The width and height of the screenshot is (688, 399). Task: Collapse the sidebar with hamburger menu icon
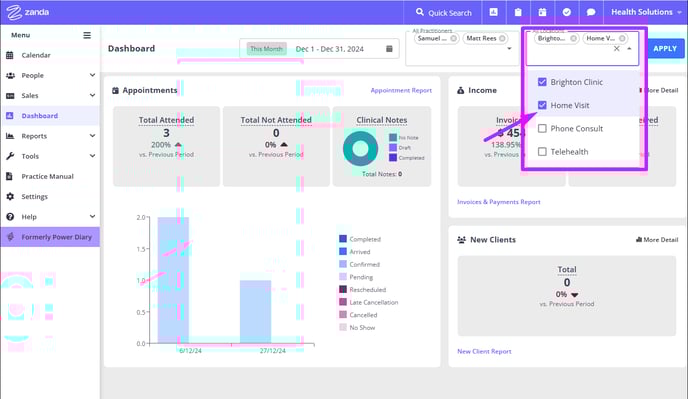87,35
